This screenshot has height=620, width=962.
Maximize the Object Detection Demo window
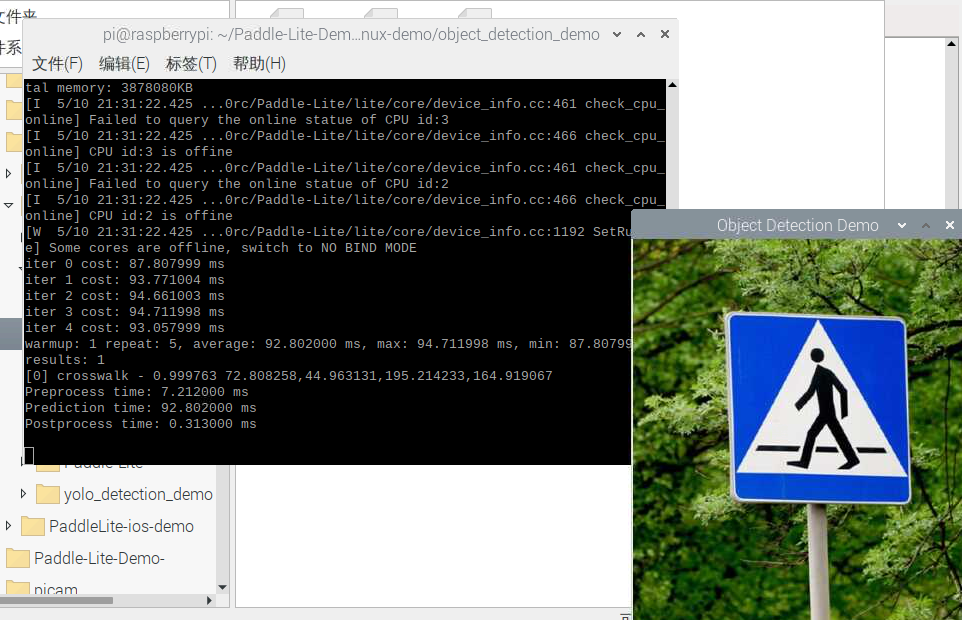tap(926, 225)
